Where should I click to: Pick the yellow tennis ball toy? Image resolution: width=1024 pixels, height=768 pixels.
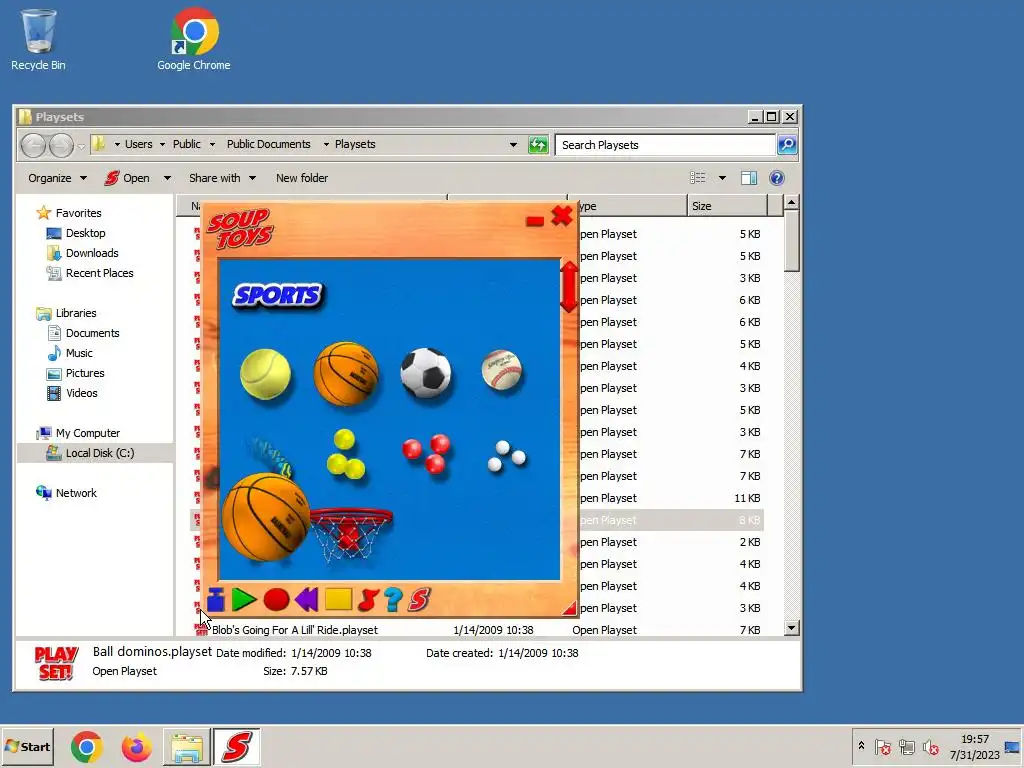265,374
